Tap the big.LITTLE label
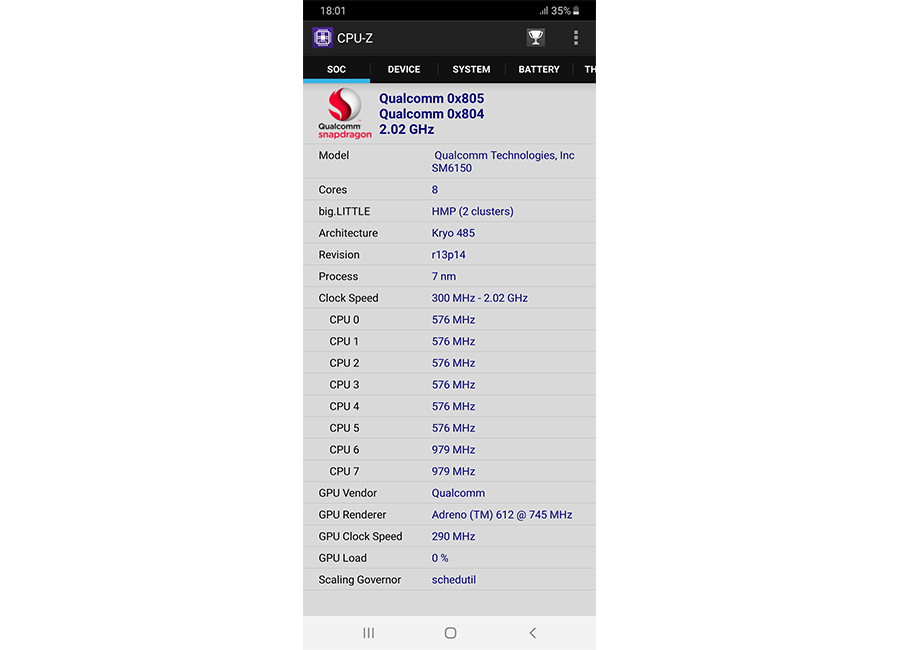 pyautogui.click(x=344, y=211)
